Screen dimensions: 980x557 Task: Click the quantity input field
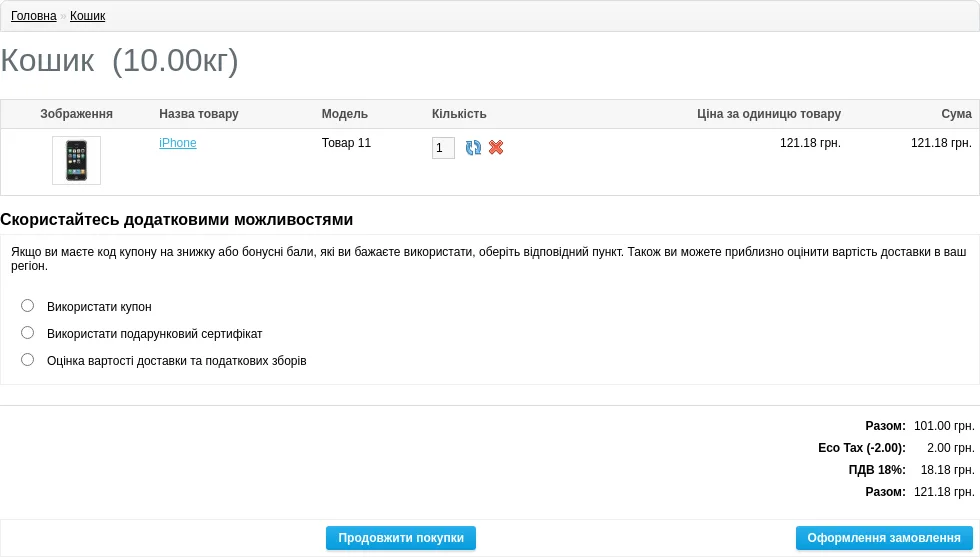point(443,148)
